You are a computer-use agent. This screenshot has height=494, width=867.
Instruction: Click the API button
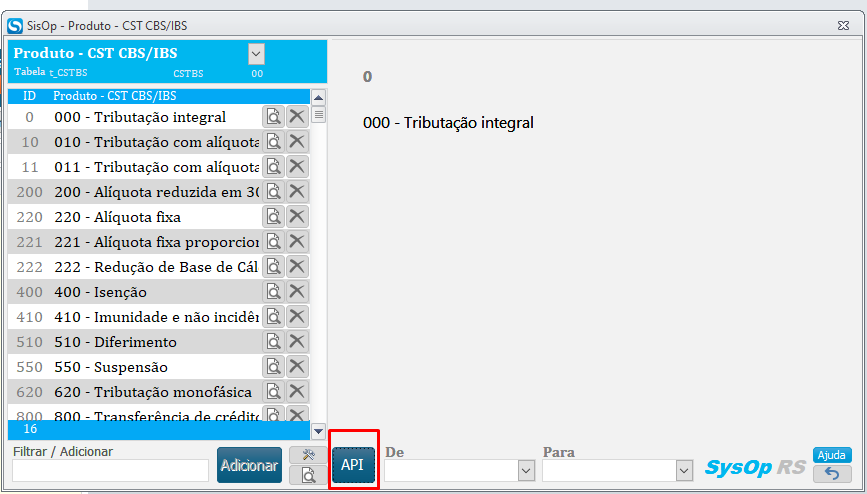[352, 466]
